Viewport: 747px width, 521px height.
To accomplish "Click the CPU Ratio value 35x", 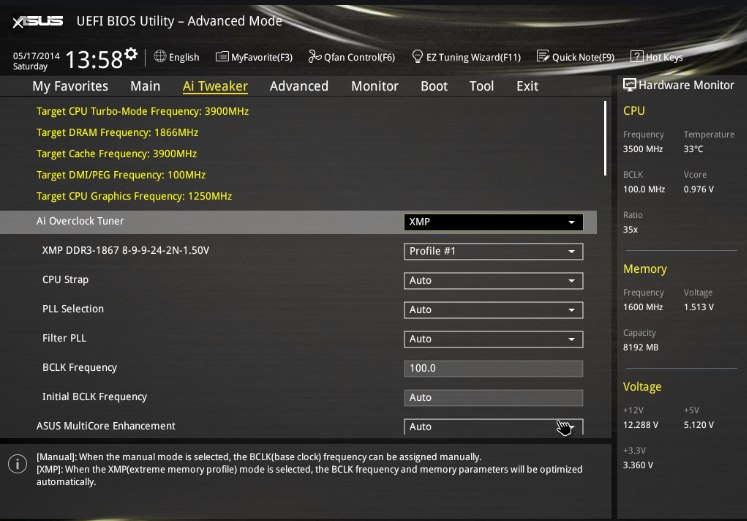I will point(630,230).
